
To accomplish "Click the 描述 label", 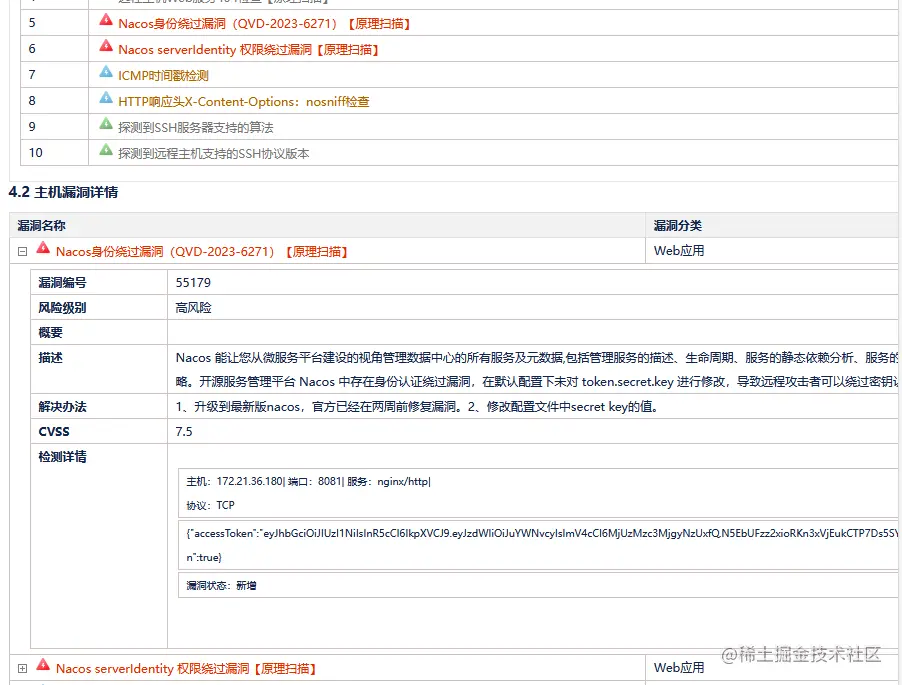I will 50,358.
